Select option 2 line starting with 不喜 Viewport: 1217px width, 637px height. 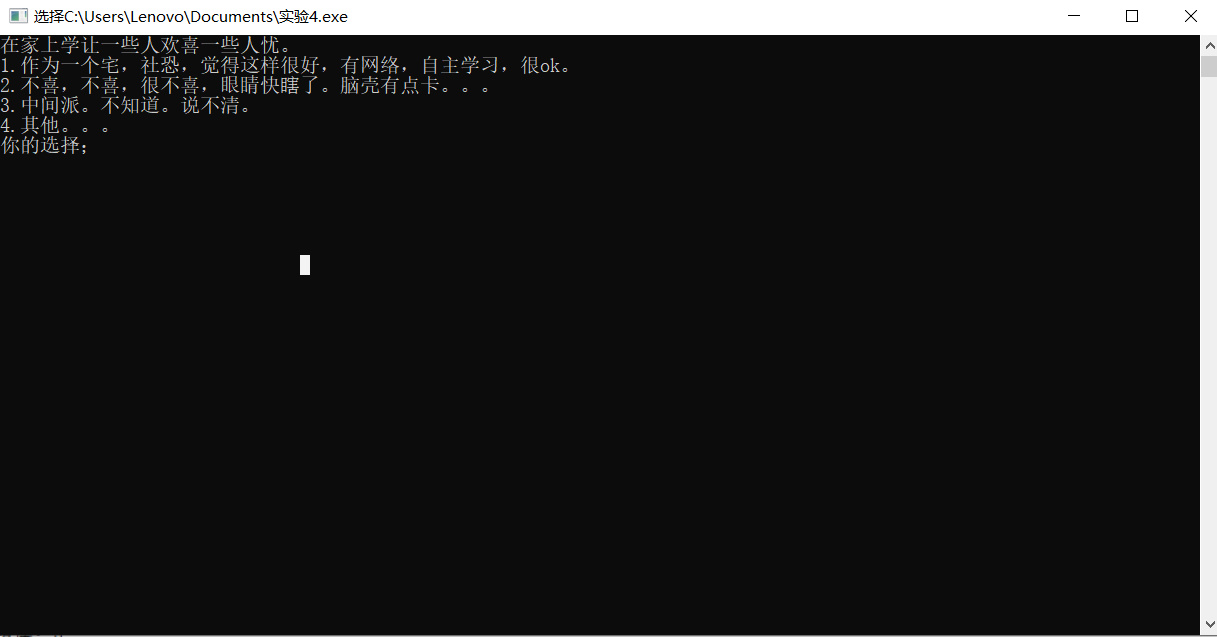coord(246,86)
